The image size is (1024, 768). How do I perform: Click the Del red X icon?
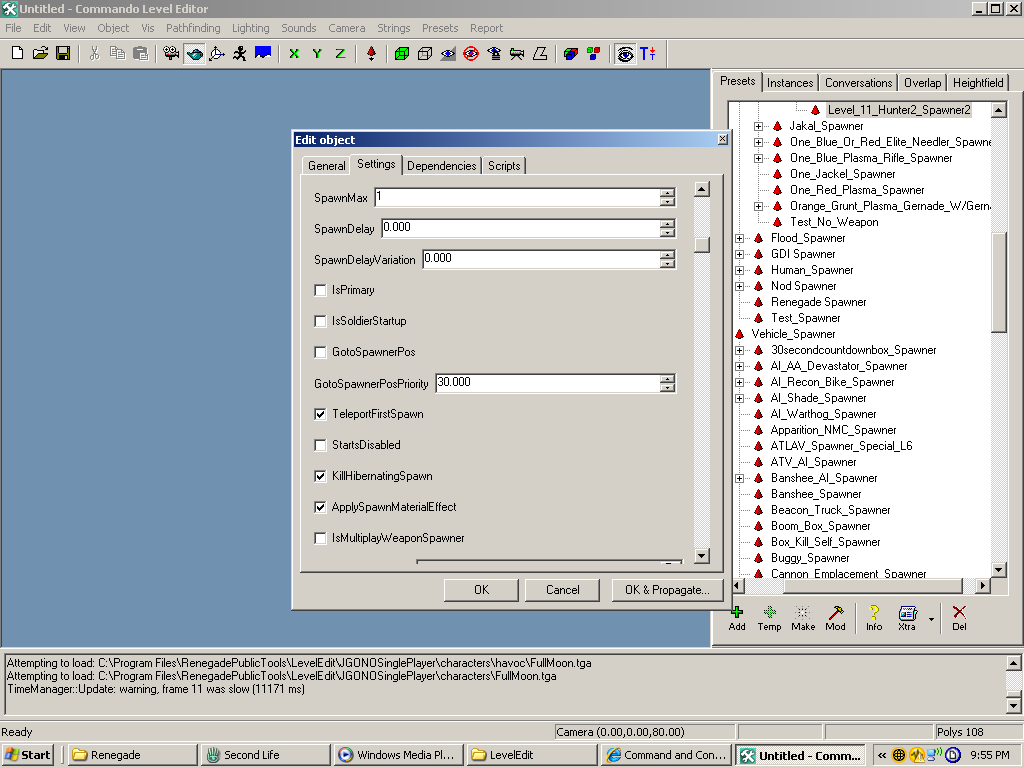pyautogui.click(x=959, y=613)
